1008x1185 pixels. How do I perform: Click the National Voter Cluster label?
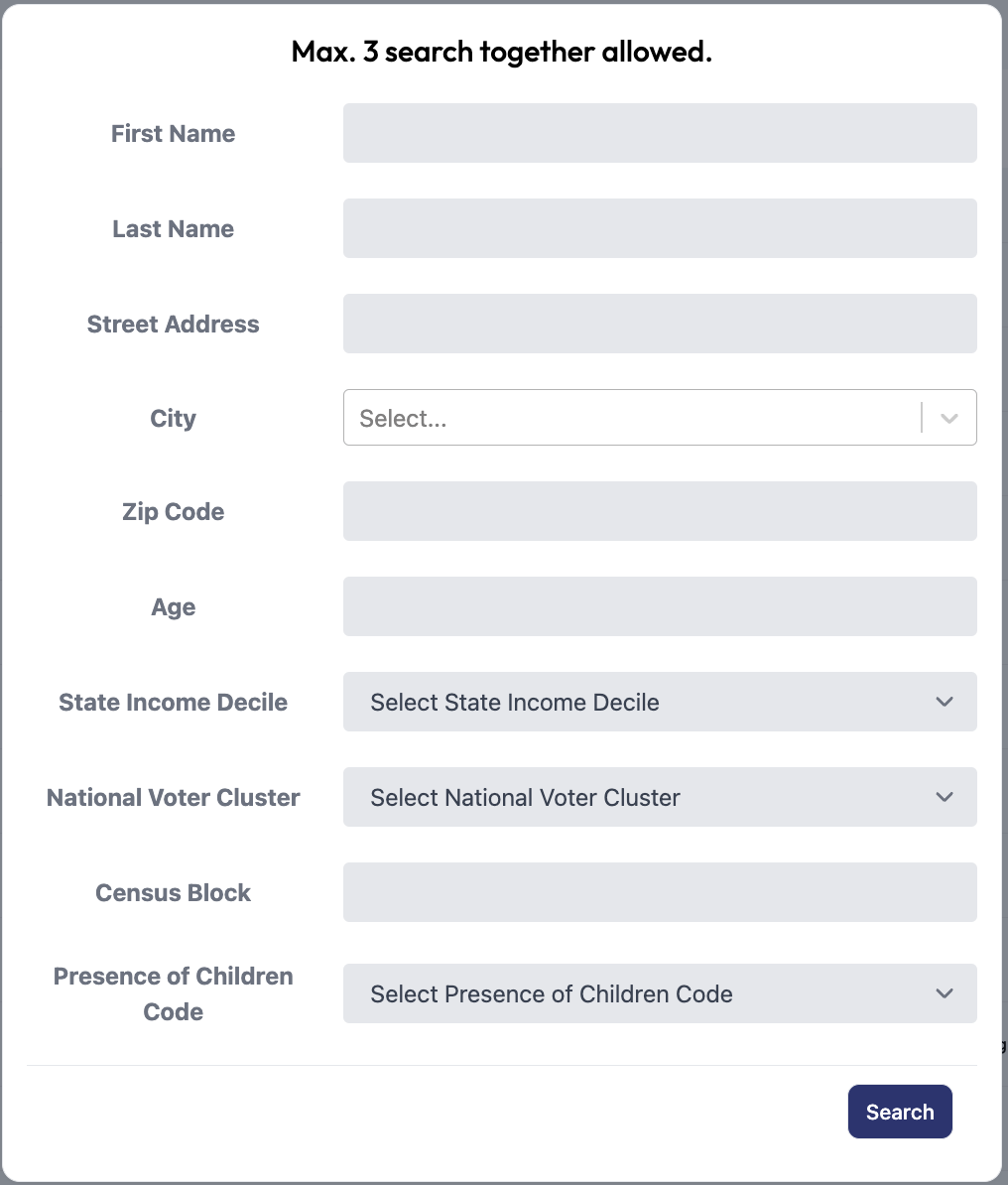pyautogui.click(x=173, y=797)
